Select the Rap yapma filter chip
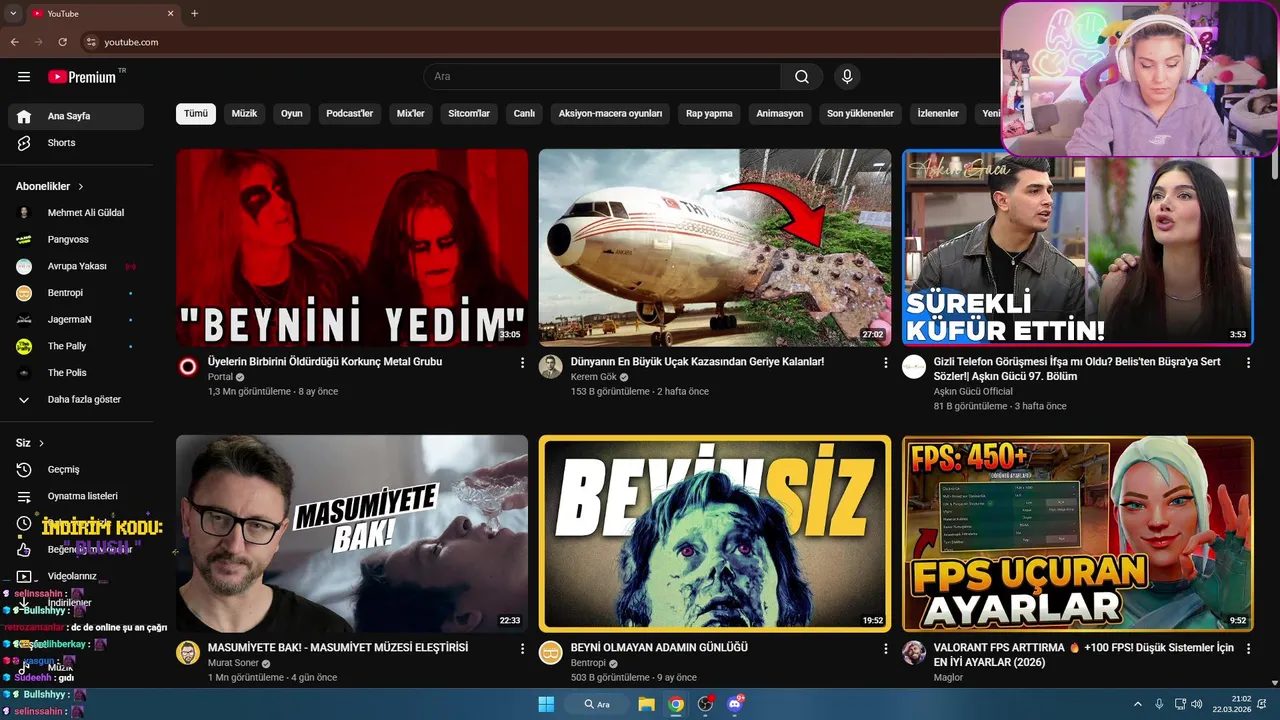The width and height of the screenshot is (1280, 720). coord(709,114)
